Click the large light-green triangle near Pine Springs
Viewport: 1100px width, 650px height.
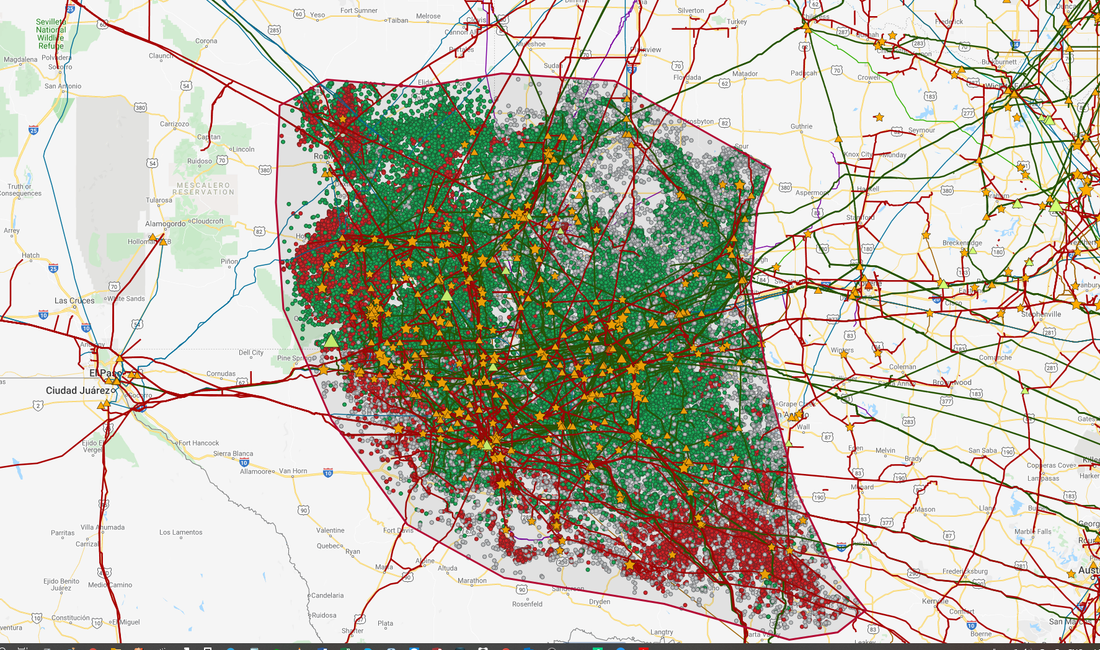point(331,341)
